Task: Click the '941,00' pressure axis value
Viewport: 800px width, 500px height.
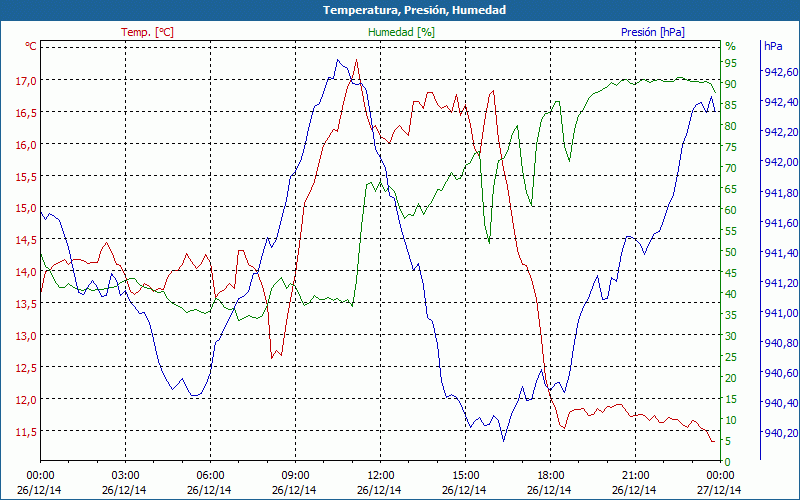Action: click(781, 313)
